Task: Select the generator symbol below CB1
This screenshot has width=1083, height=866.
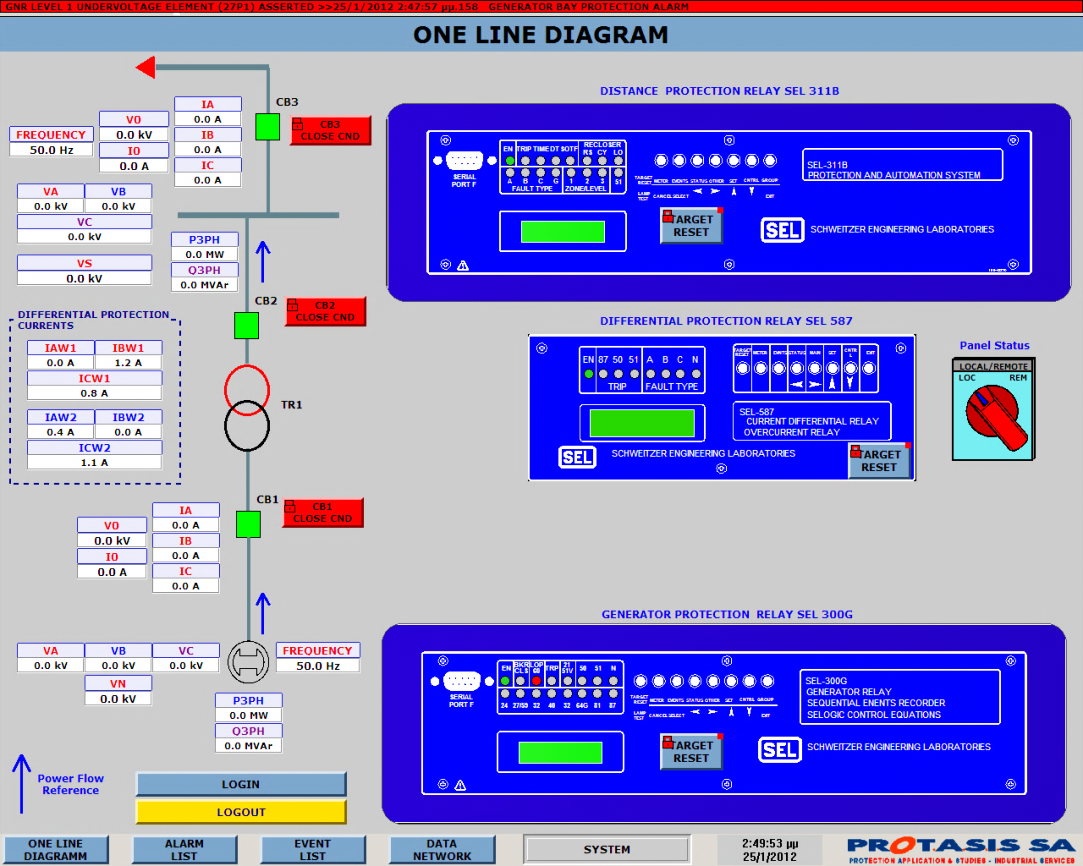Action: click(x=248, y=663)
